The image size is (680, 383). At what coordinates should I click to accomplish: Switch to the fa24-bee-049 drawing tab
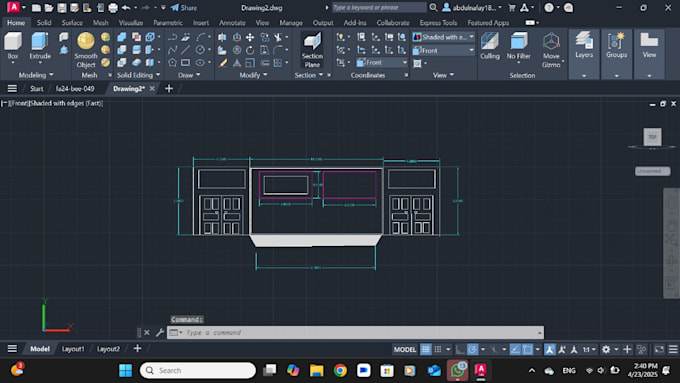point(75,88)
